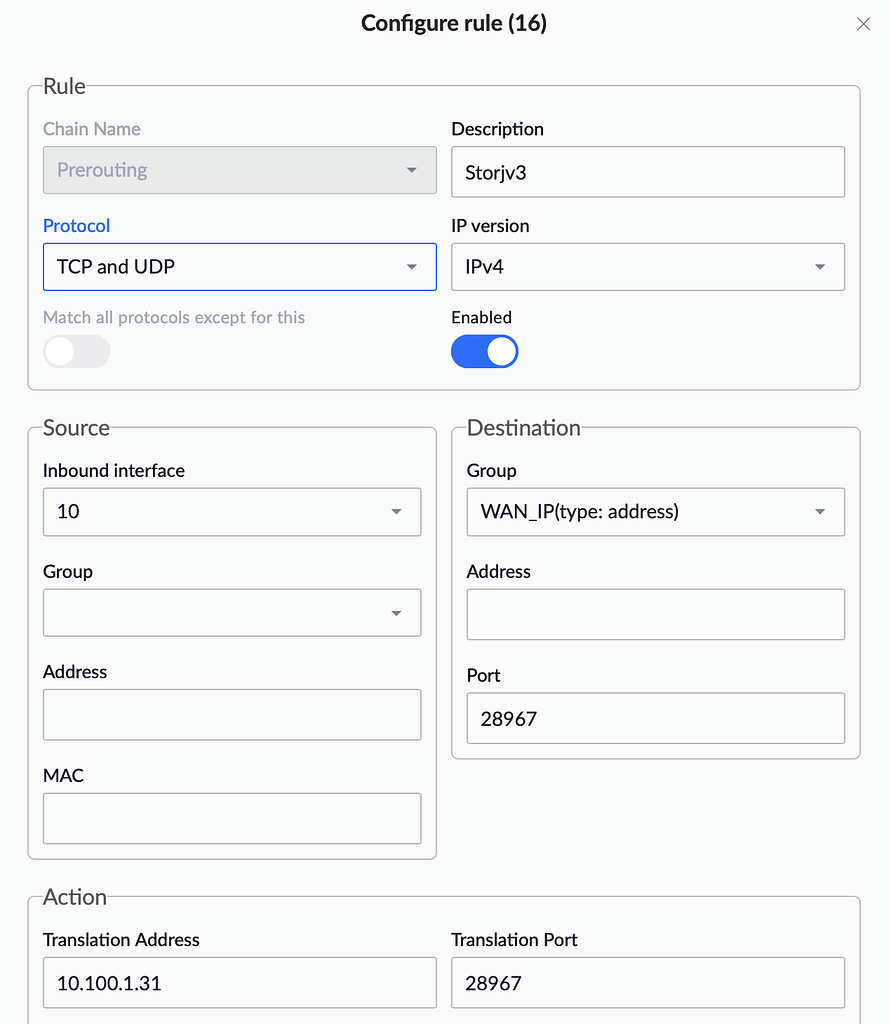890x1024 pixels.
Task: Click the Translation Address field
Action: pos(239,983)
